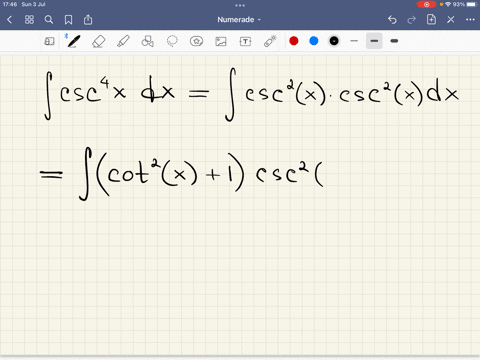The height and width of the screenshot is (360, 480).
Task: Close the editing mode with X
Action: coord(451,20)
